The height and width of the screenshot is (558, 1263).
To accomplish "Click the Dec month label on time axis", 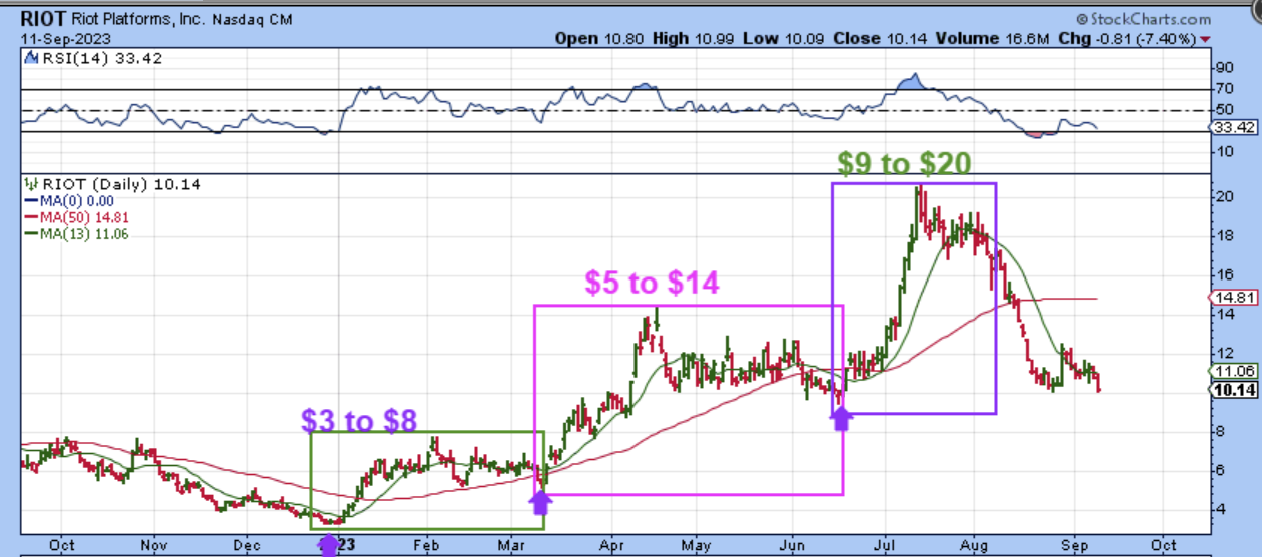I will (246, 546).
